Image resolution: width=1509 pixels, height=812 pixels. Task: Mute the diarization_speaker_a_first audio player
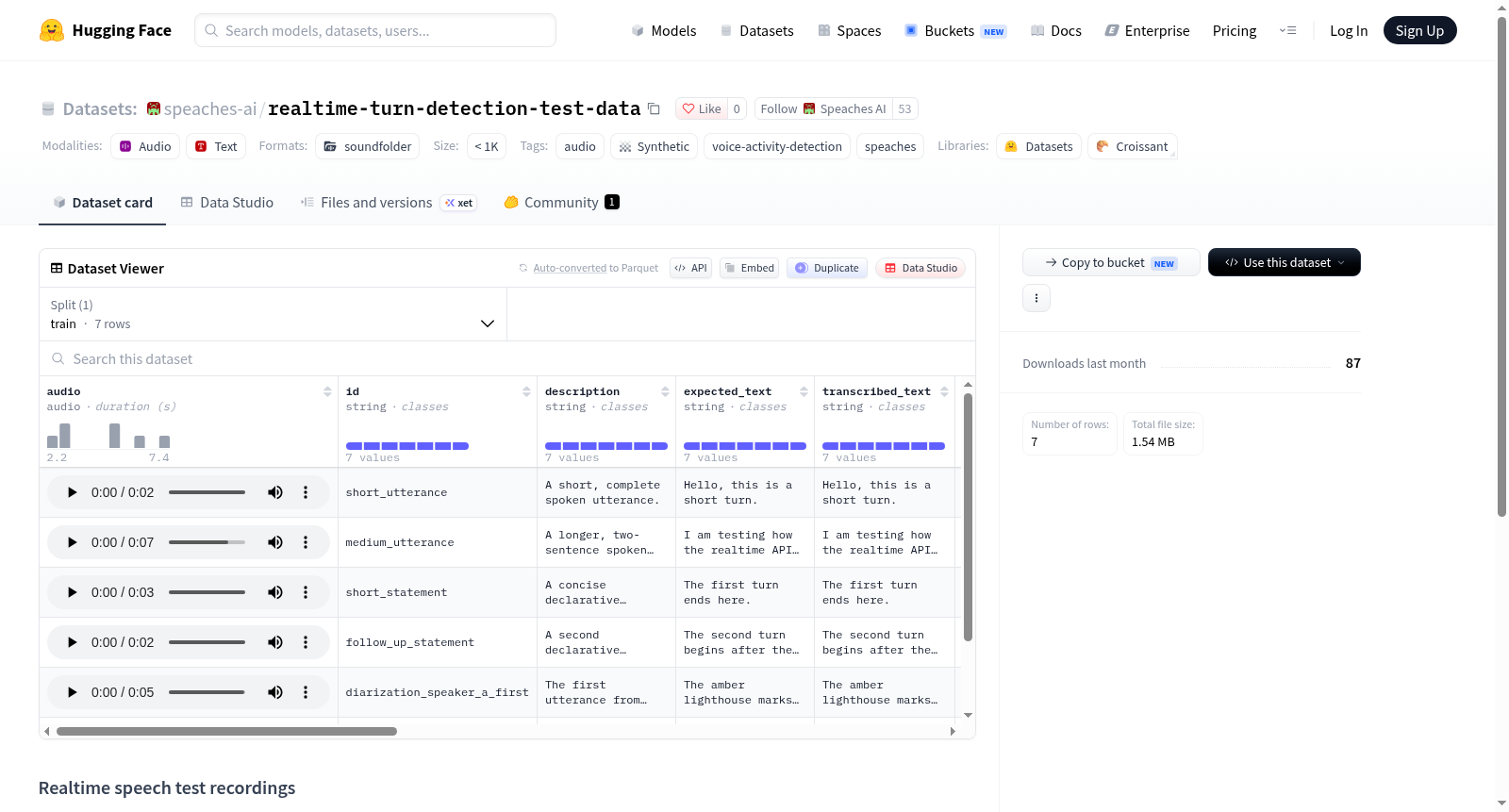tap(275, 692)
